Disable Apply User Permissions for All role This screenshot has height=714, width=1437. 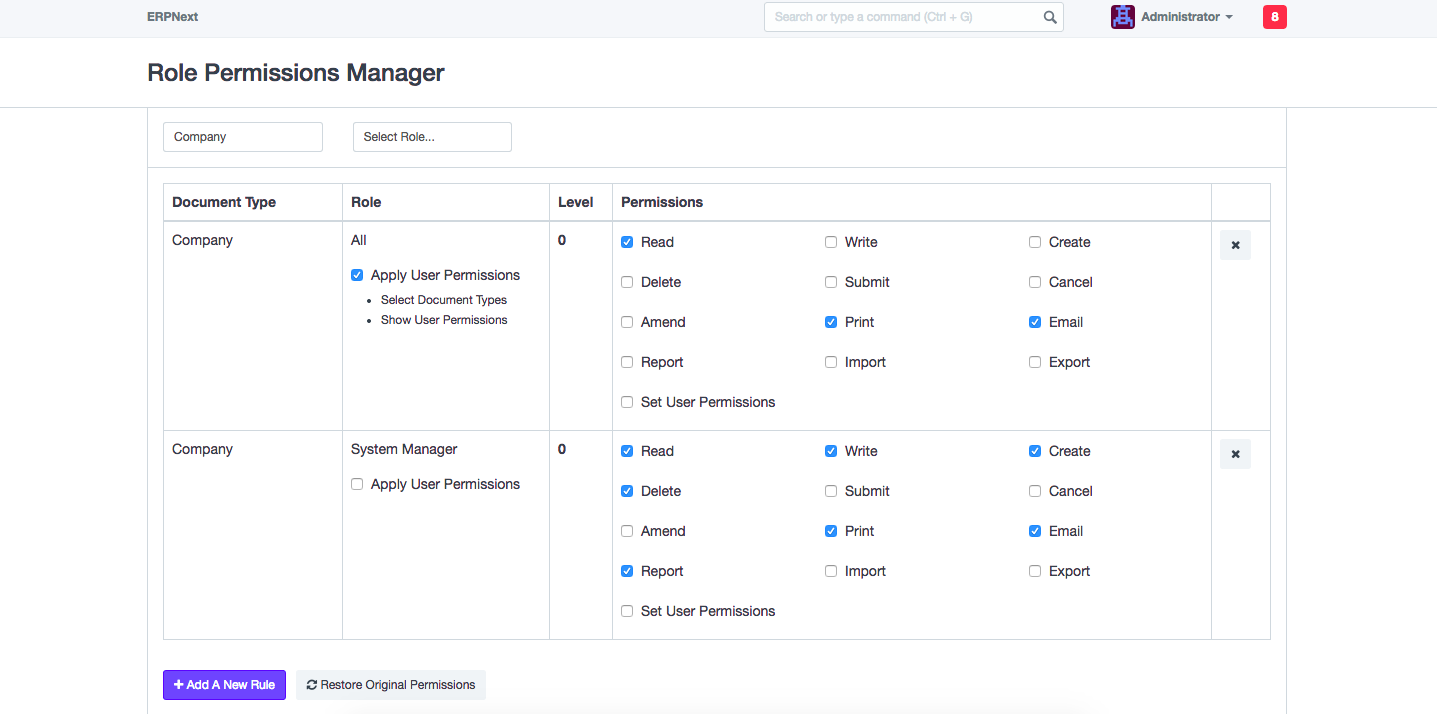[x=357, y=275]
